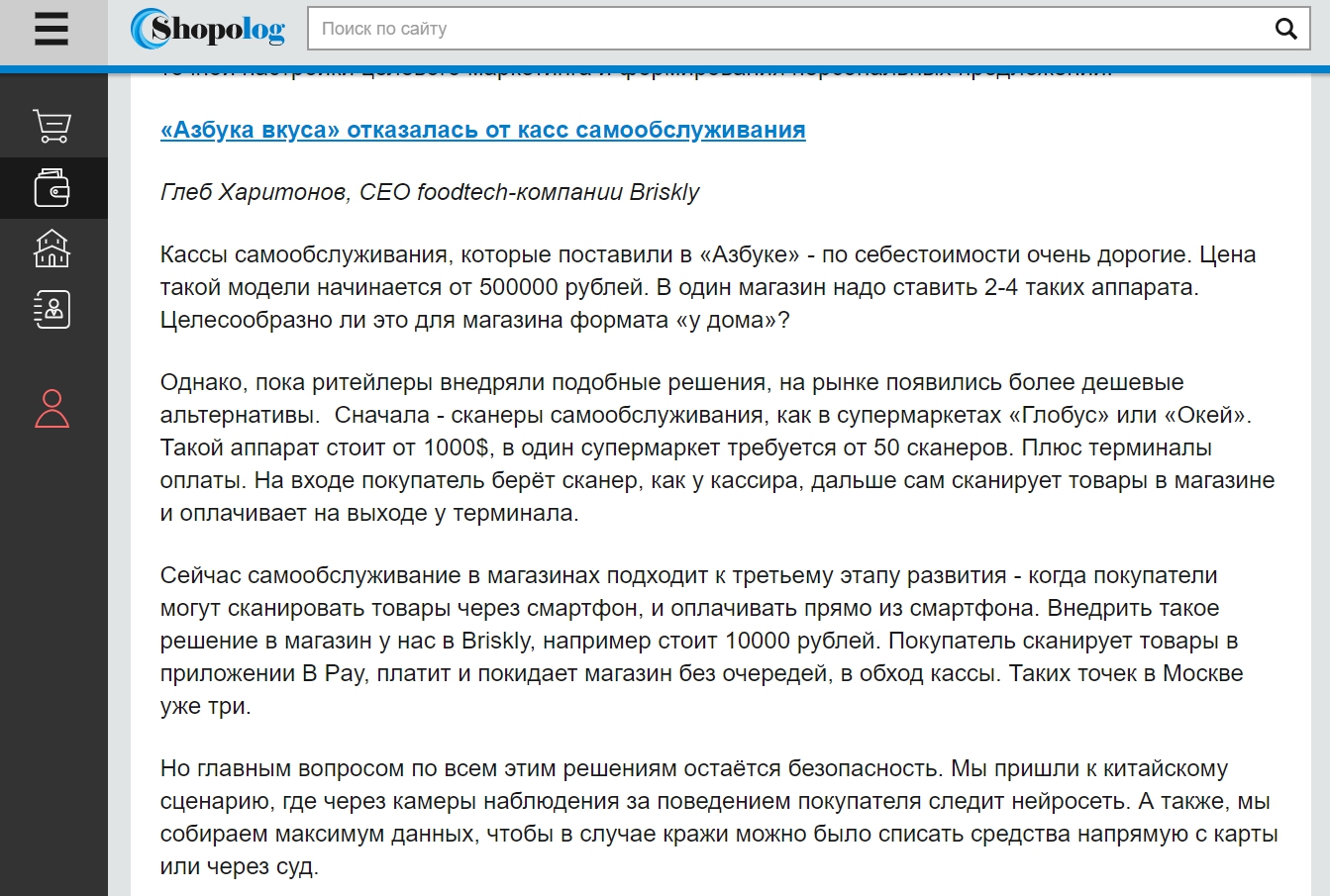1330x896 pixels.
Task: Open the contact book sidebar icon
Action: point(51,310)
